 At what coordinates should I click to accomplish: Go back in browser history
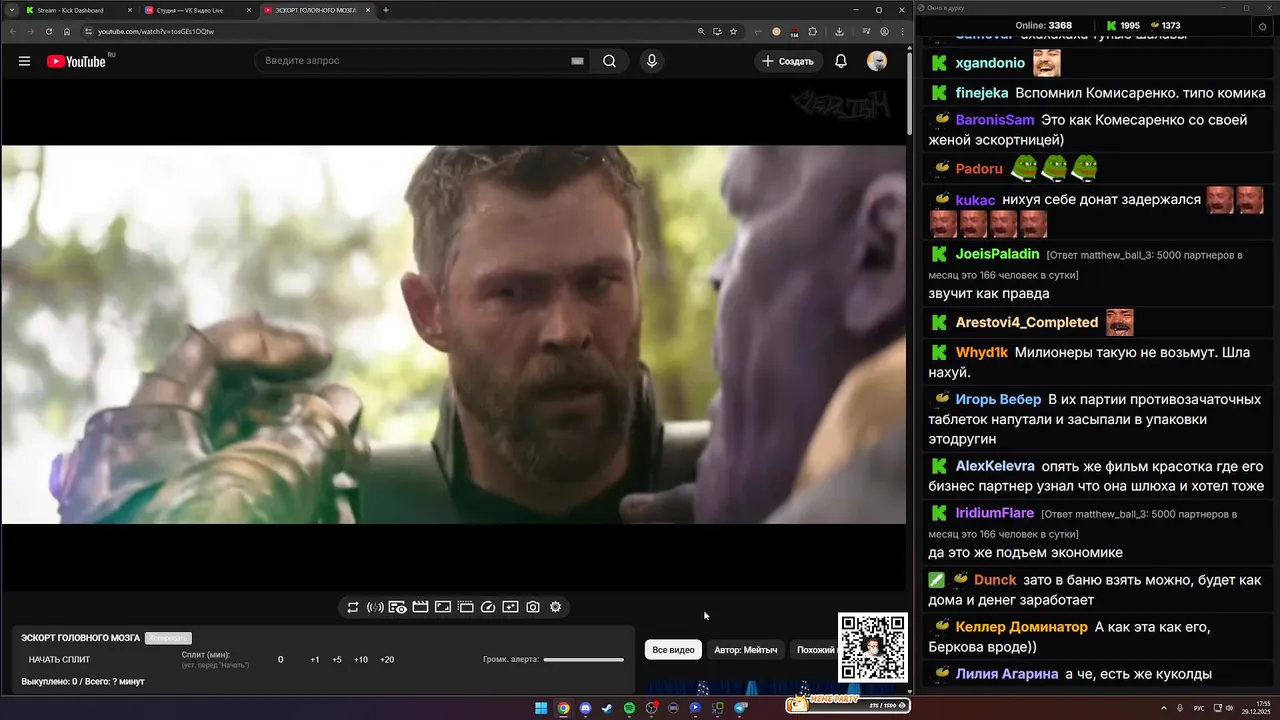coord(12,31)
